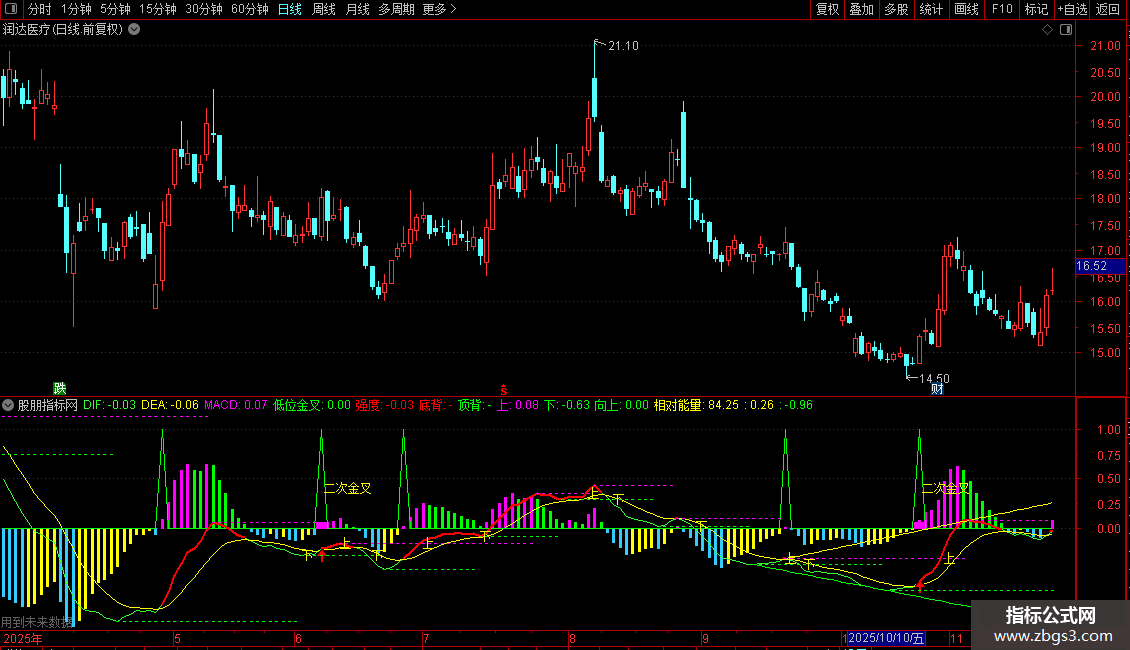
Task: Click the 统计 statistics button
Action: pyautogui.click(x=931, y=9)
